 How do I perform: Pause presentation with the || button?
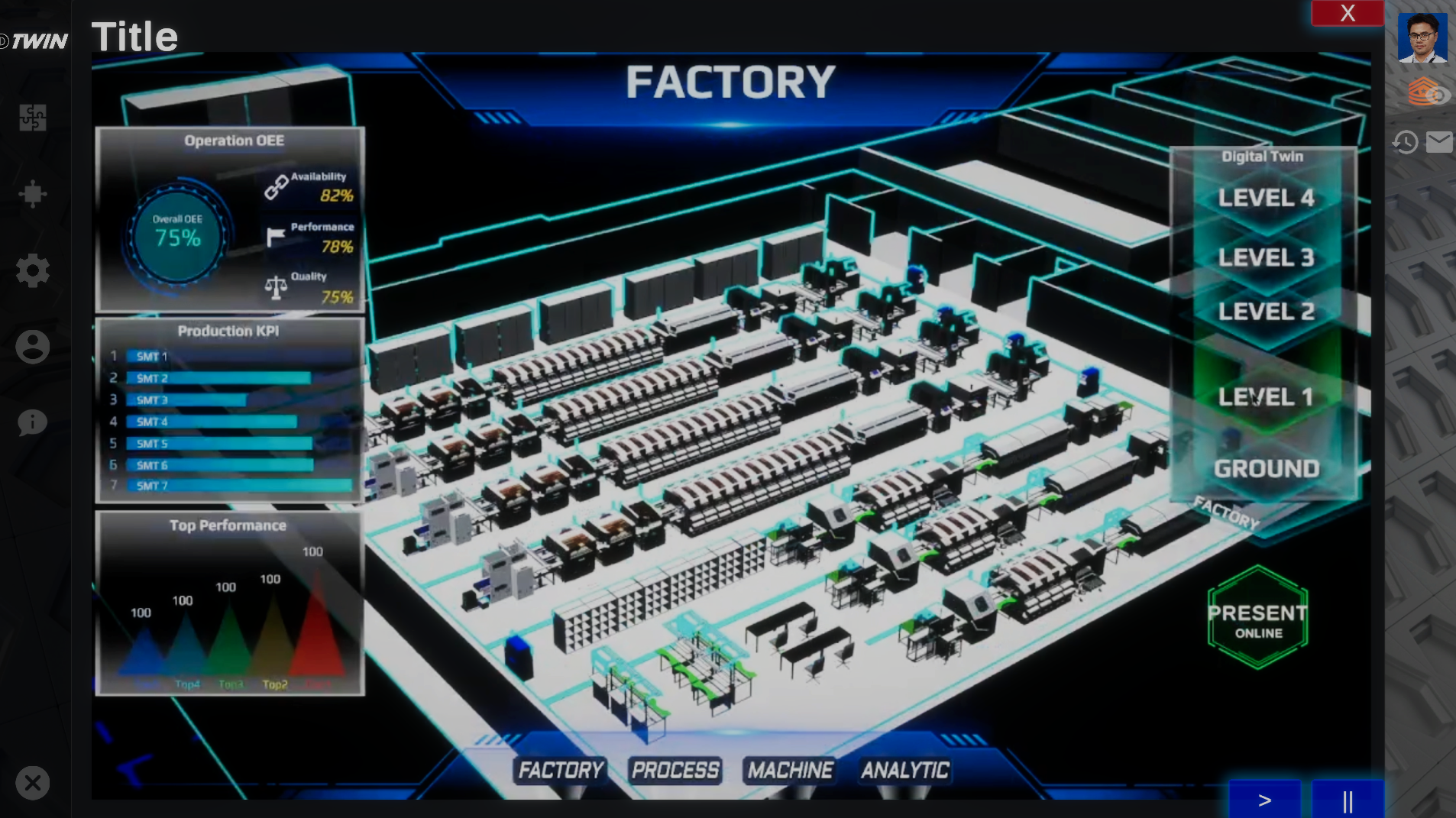click(x=1347, y=800)
